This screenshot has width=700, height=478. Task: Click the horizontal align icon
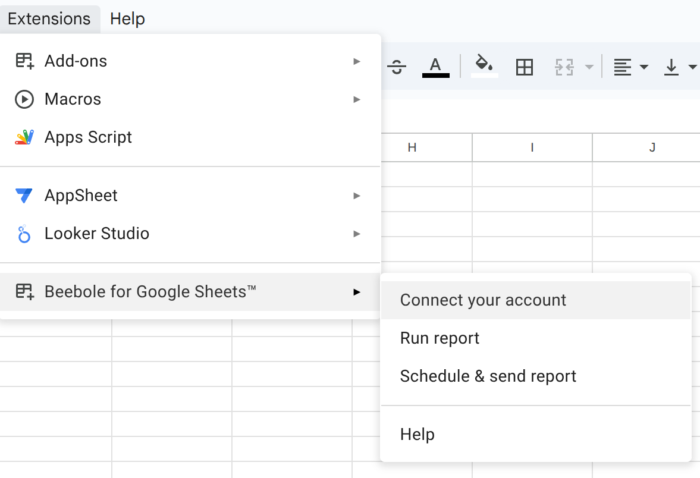click(622, 67)
